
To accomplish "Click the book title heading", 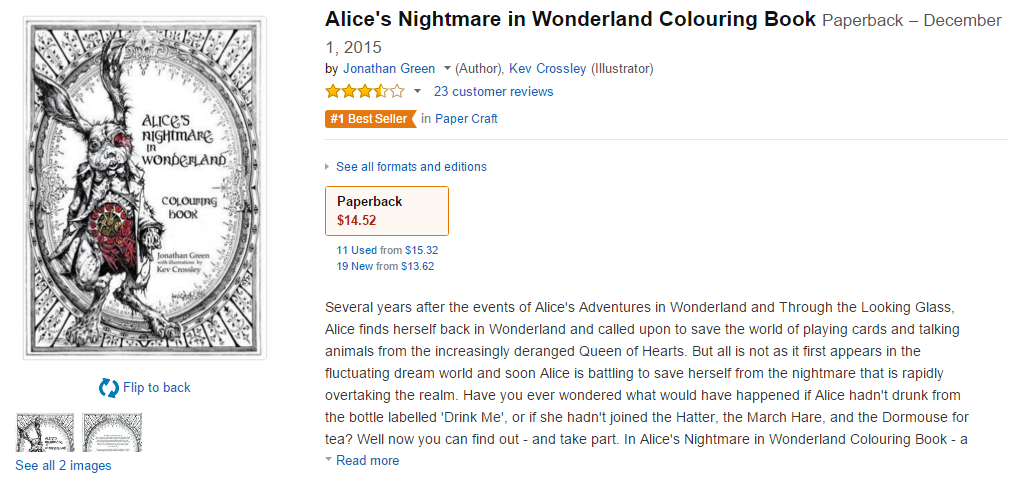I will tap(570, 20).
